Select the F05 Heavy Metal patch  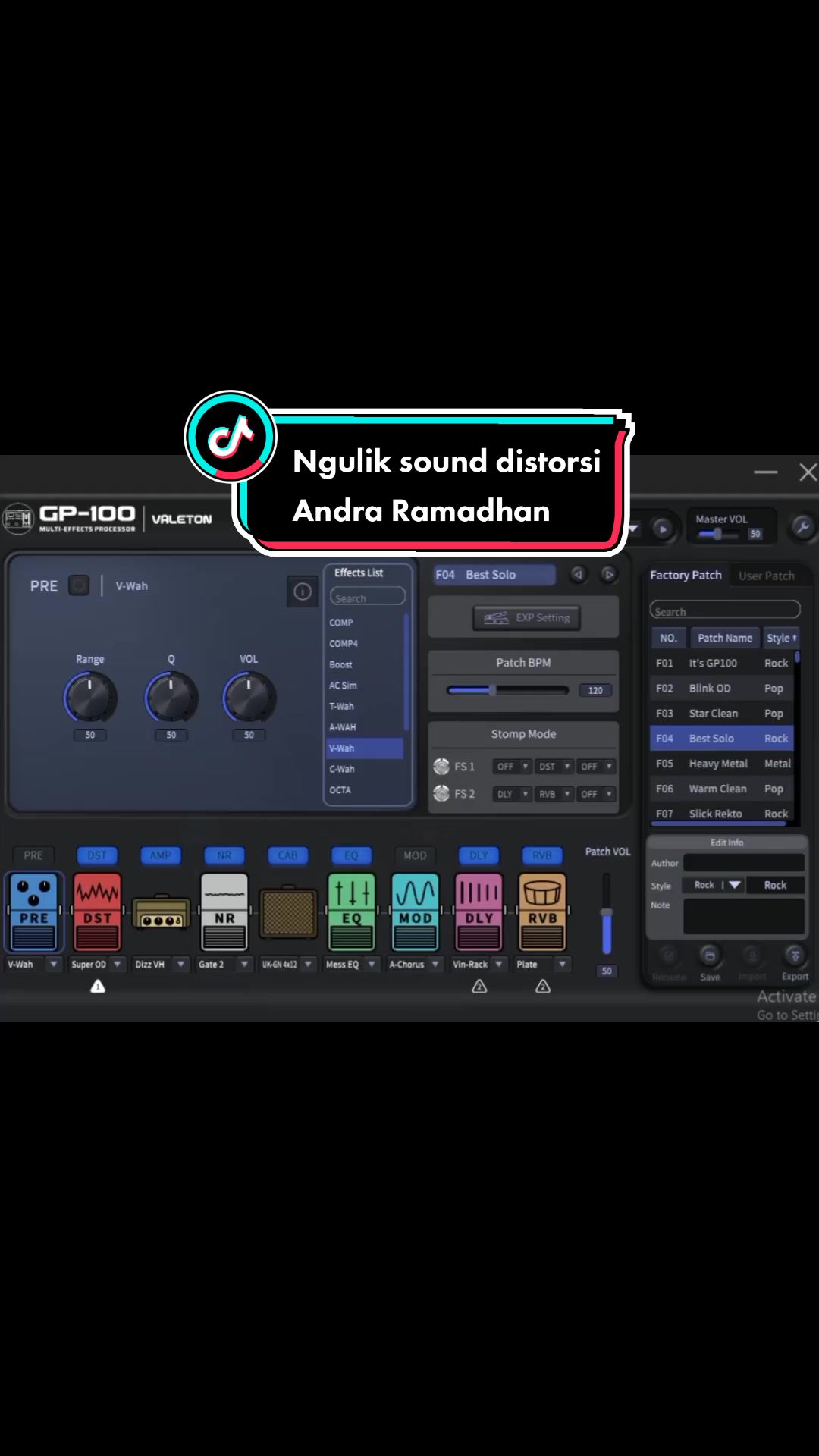[x=722, y=764]
